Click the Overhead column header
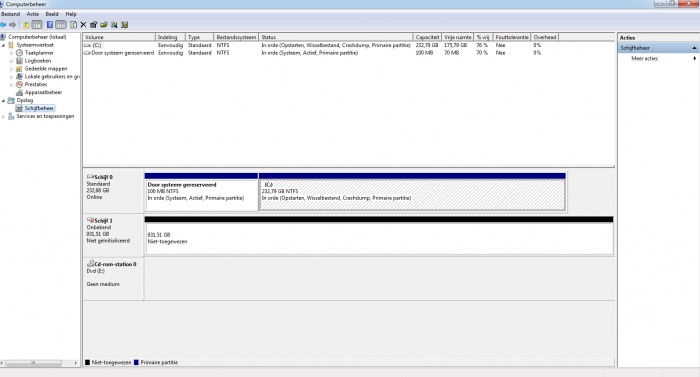 click(x=545, y=37)
